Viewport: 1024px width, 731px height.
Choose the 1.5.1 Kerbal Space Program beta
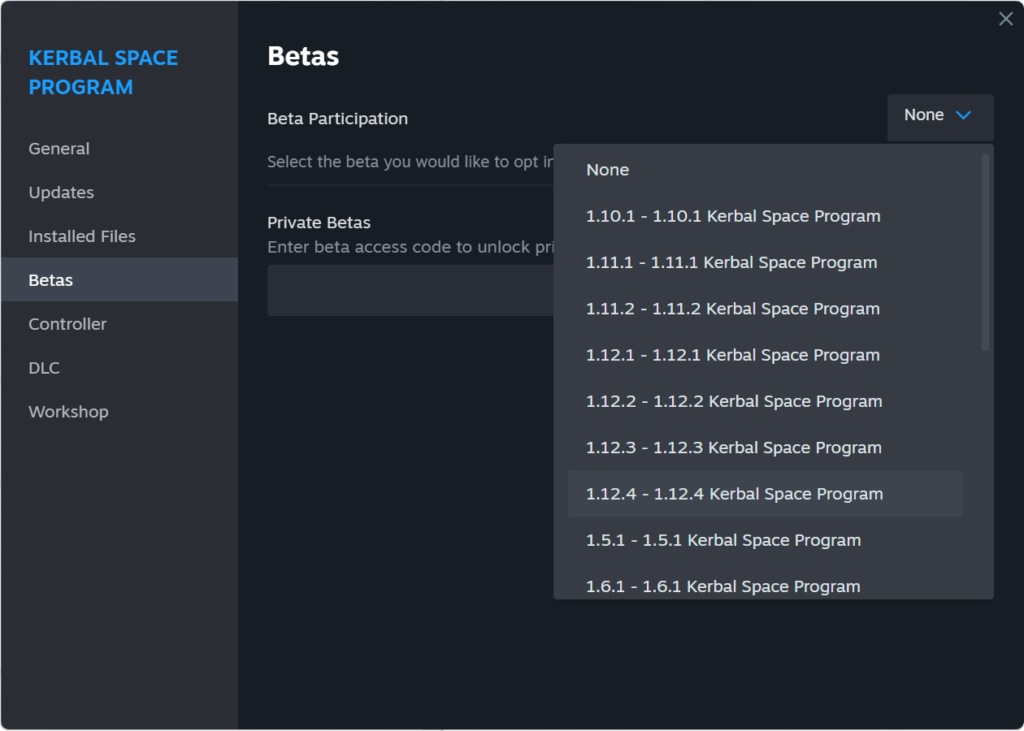coord(765,540)
